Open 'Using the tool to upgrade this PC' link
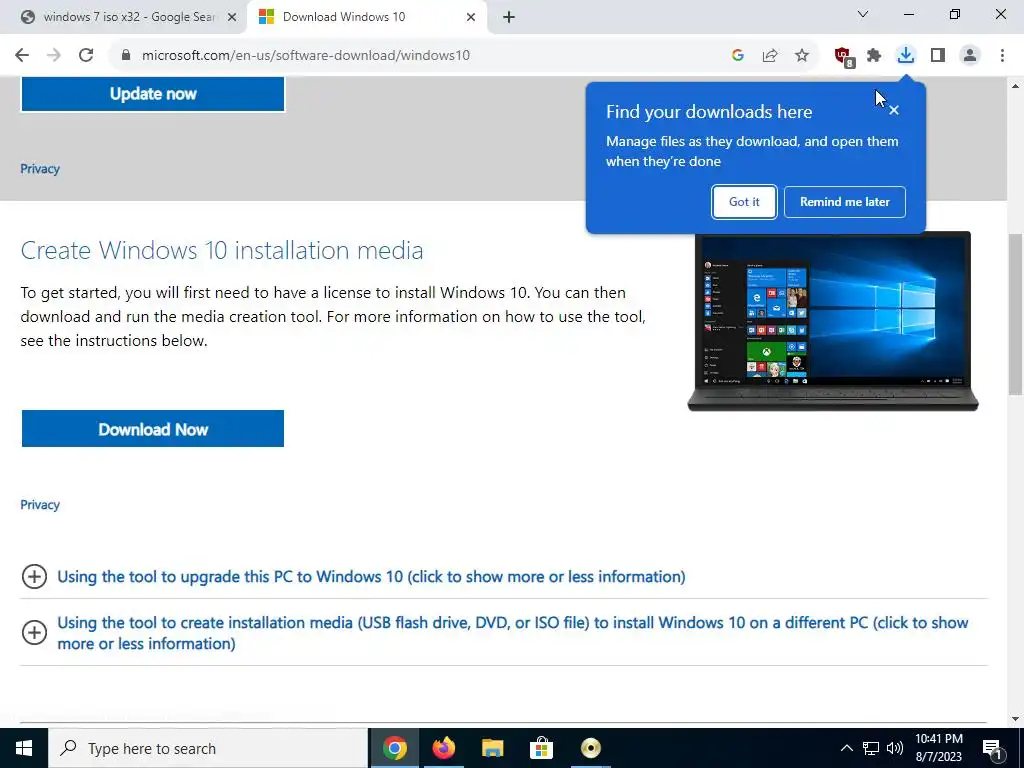1024x768 pixels. pos(371,577)
